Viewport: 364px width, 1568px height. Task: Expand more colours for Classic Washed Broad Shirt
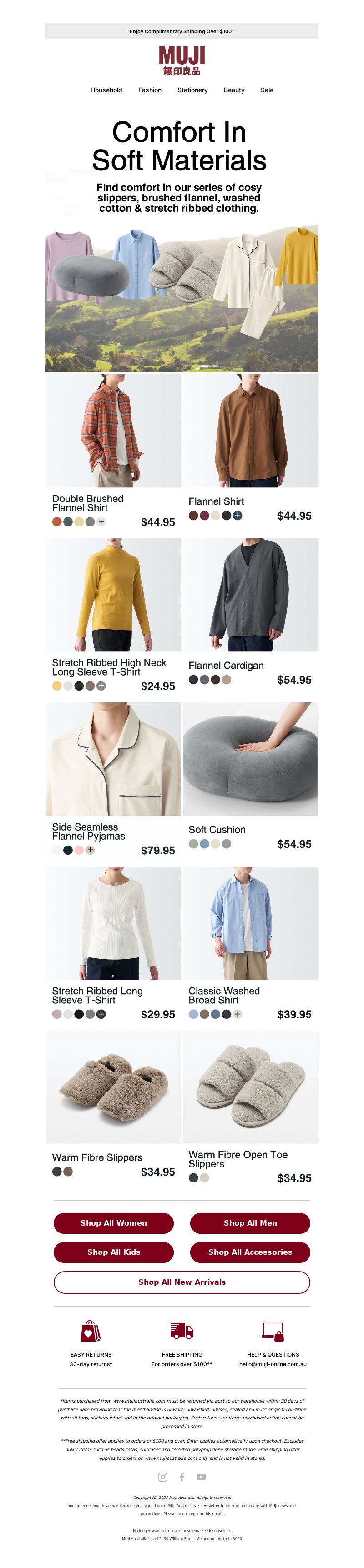pyautogui.click(x=238, y=1014)
